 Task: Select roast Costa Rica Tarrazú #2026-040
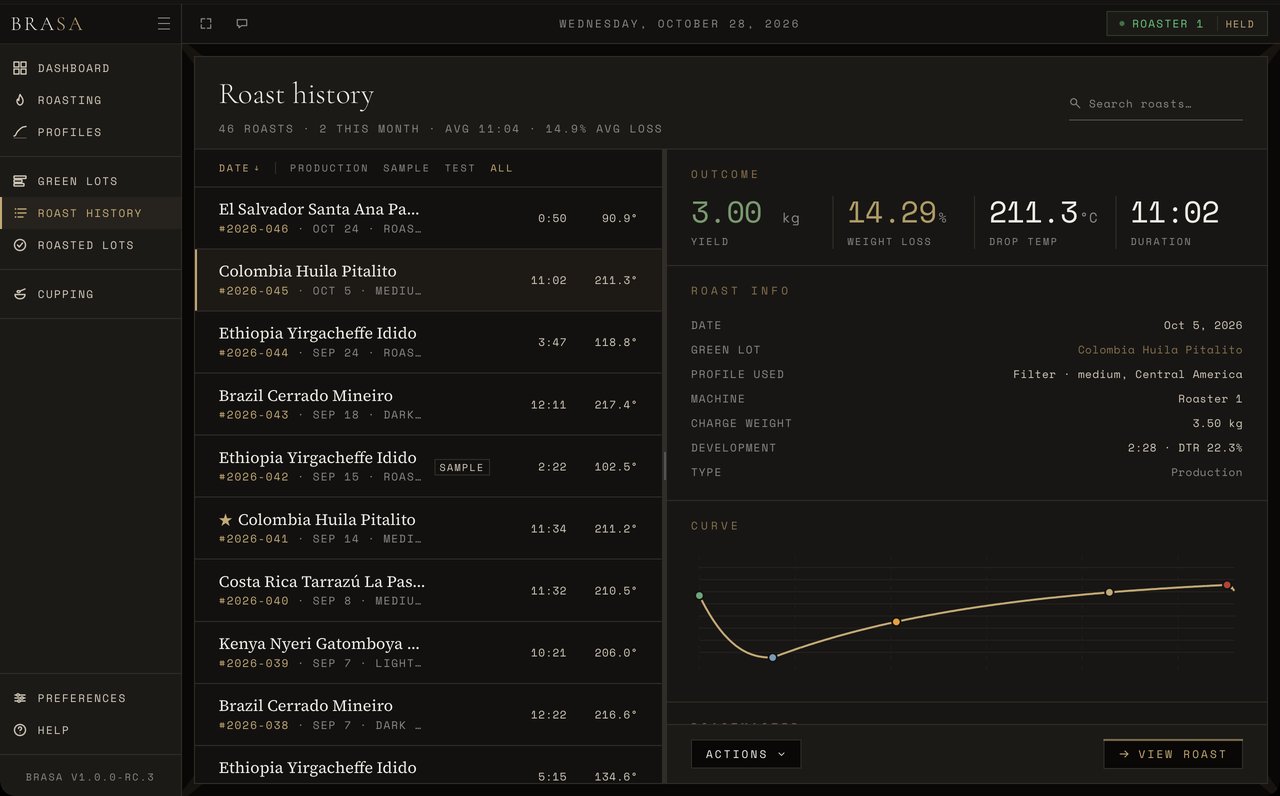428,590
